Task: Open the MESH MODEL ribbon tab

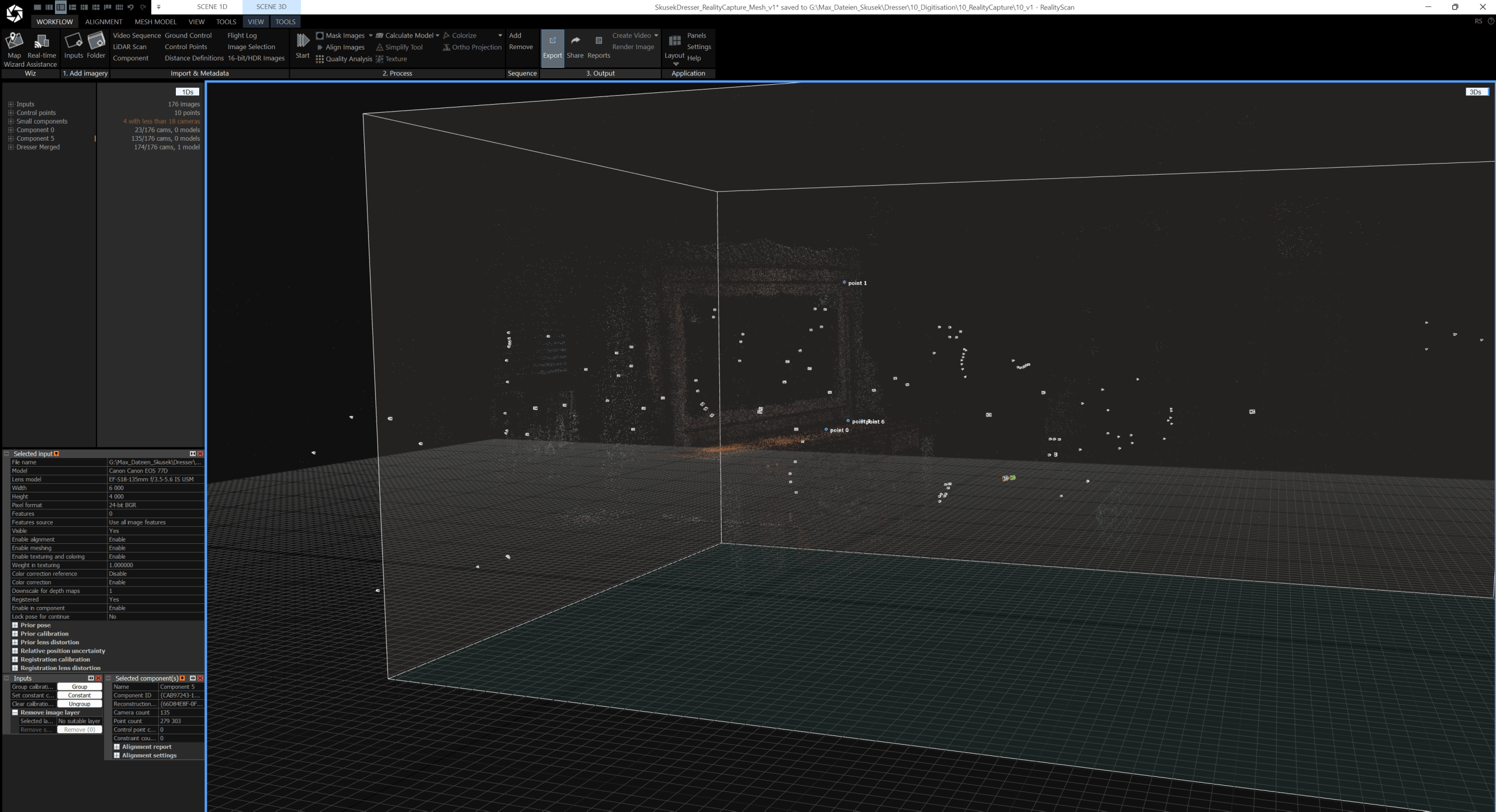Action: (155, 22)
